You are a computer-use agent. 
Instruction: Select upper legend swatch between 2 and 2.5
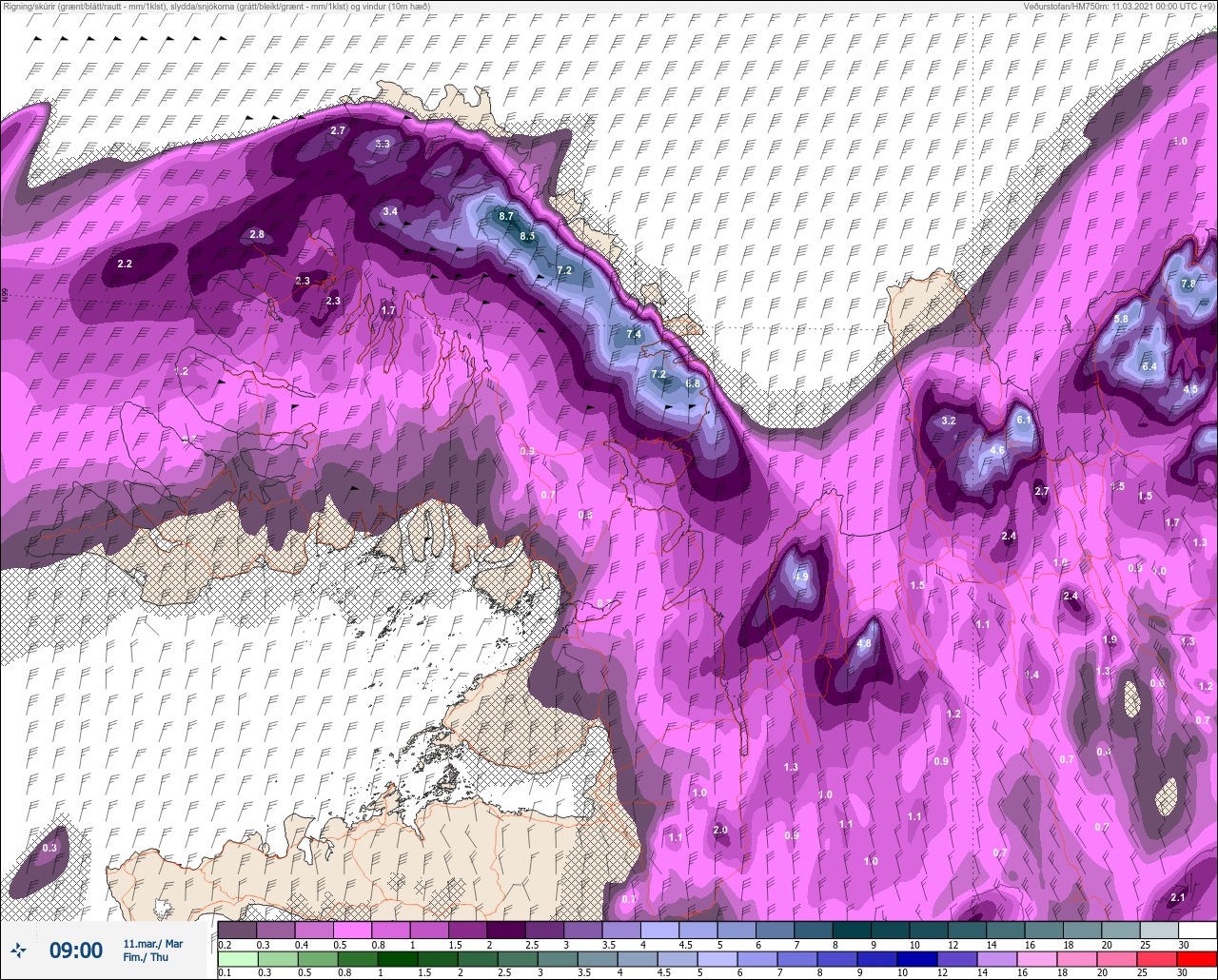(506, 930)
